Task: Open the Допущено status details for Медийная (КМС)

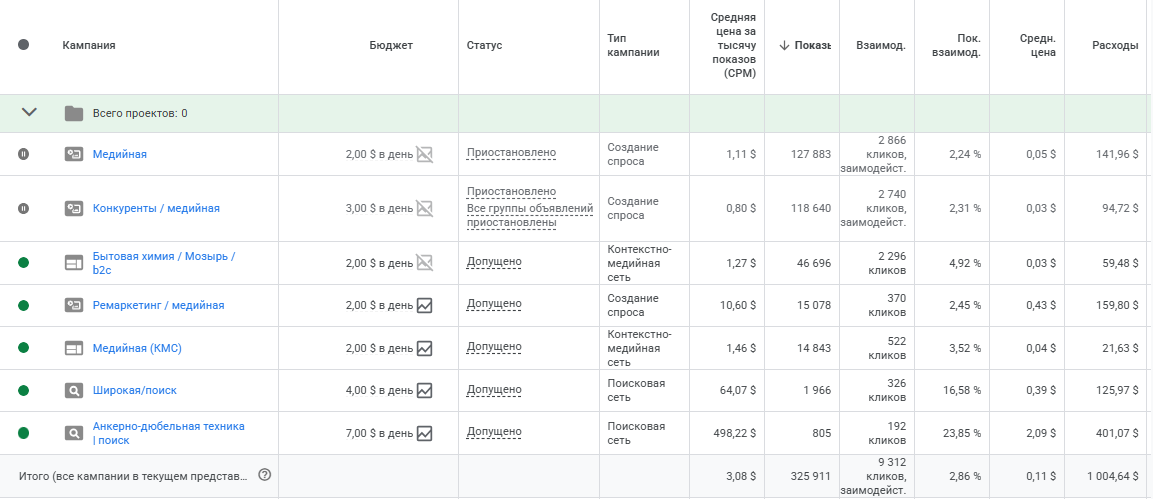Action: (x=494, y=347)
